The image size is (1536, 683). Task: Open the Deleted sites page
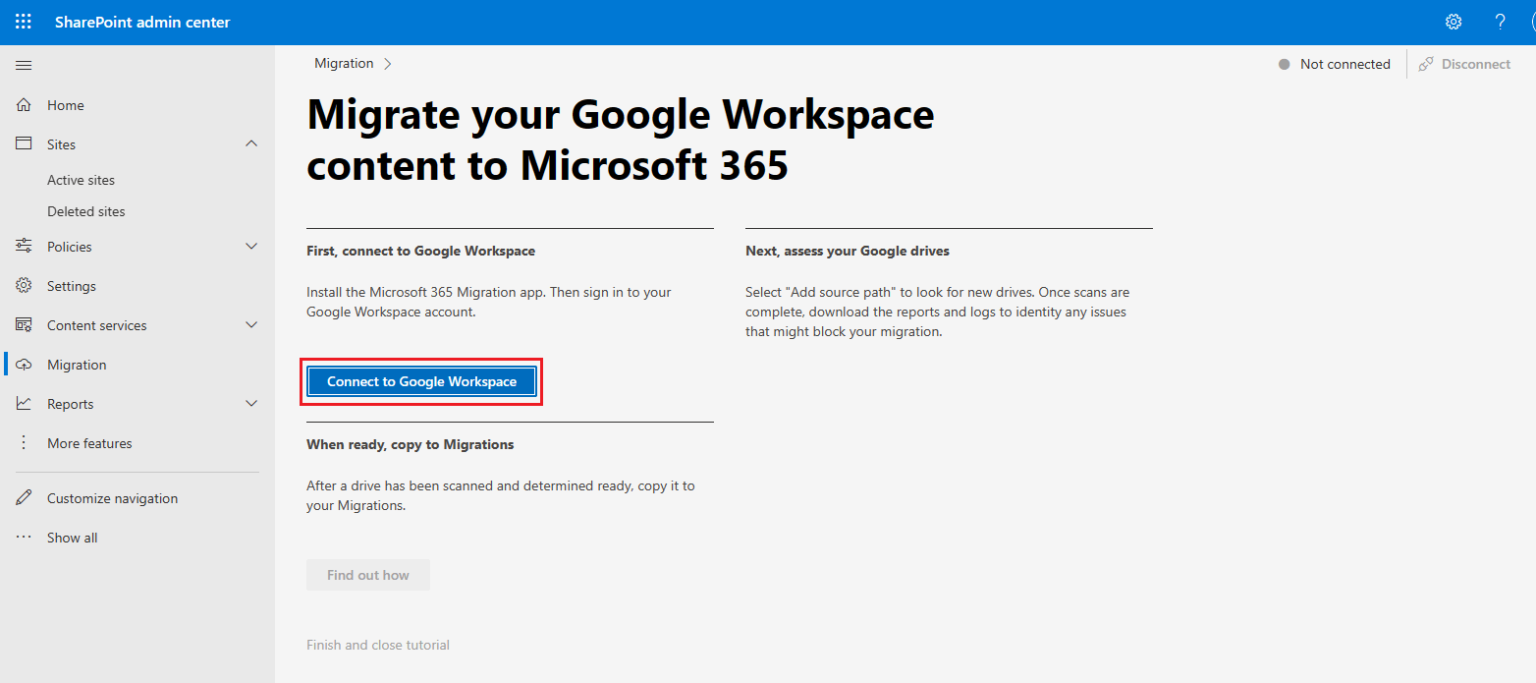84,211
